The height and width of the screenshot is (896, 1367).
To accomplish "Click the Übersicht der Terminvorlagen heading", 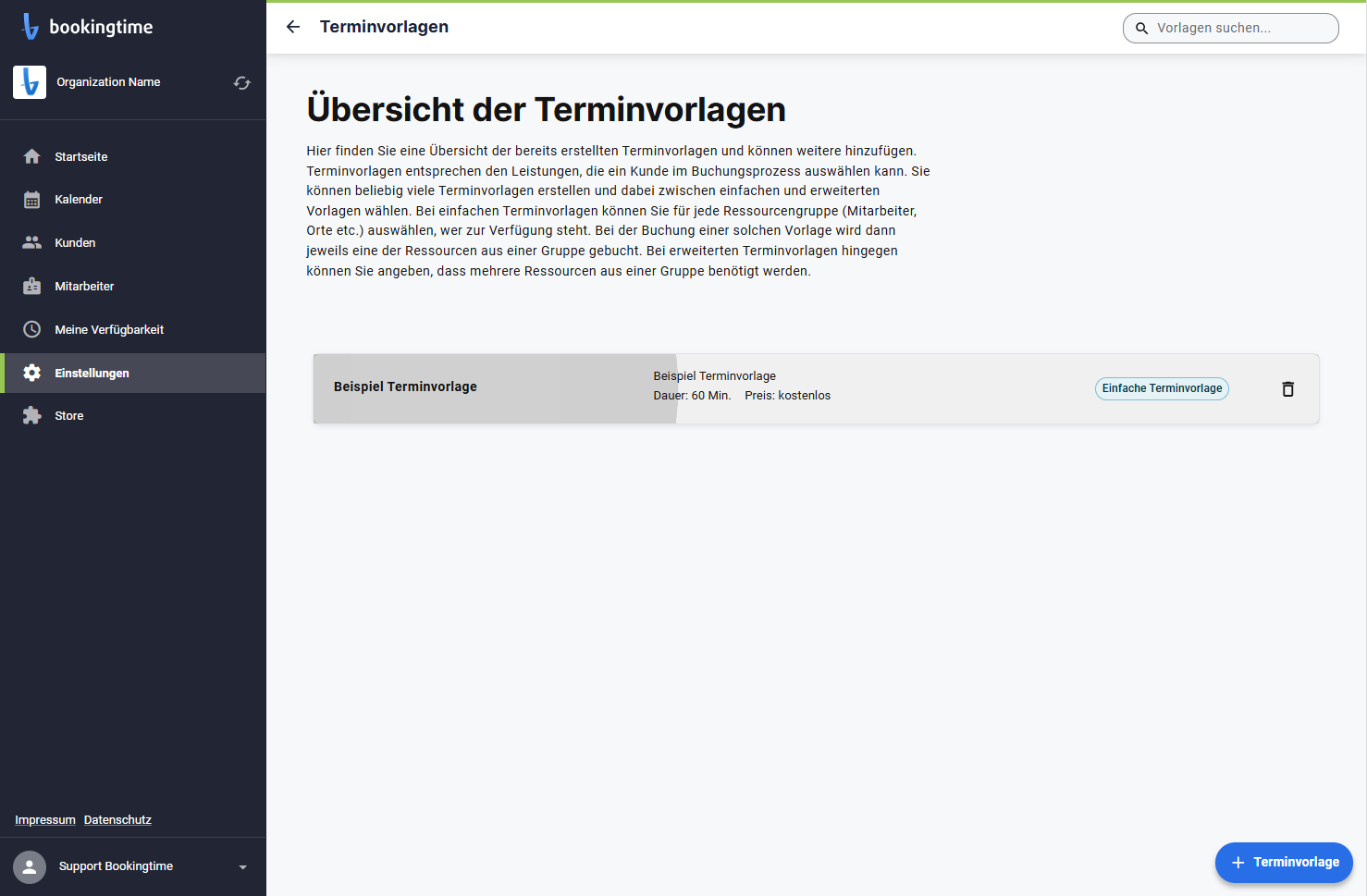I will pyautogui.click(x=547, y=109).
